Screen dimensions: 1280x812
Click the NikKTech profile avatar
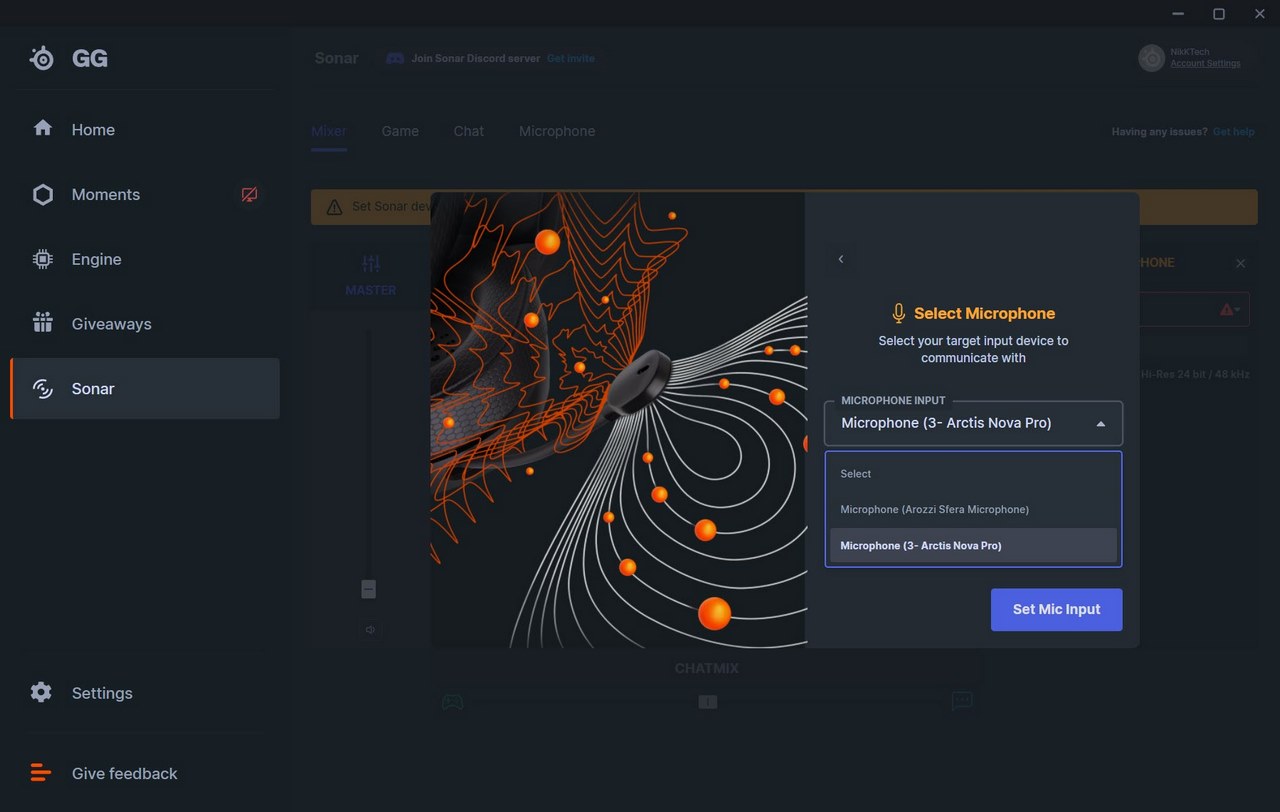(x=1152, y=58)
